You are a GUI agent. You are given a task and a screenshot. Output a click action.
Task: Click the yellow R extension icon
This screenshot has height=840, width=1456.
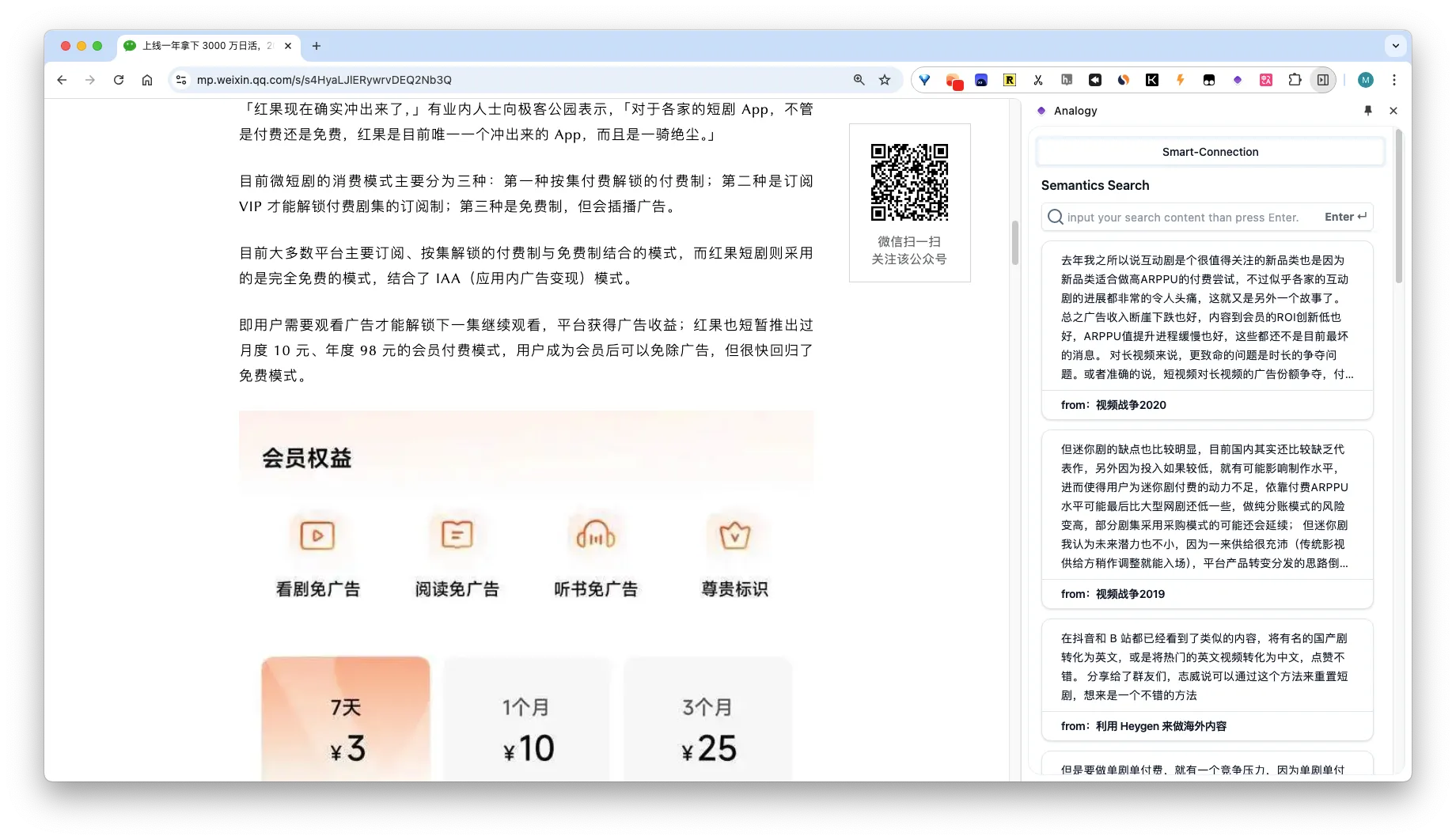pyautogui.click(x=1010, y=80)
